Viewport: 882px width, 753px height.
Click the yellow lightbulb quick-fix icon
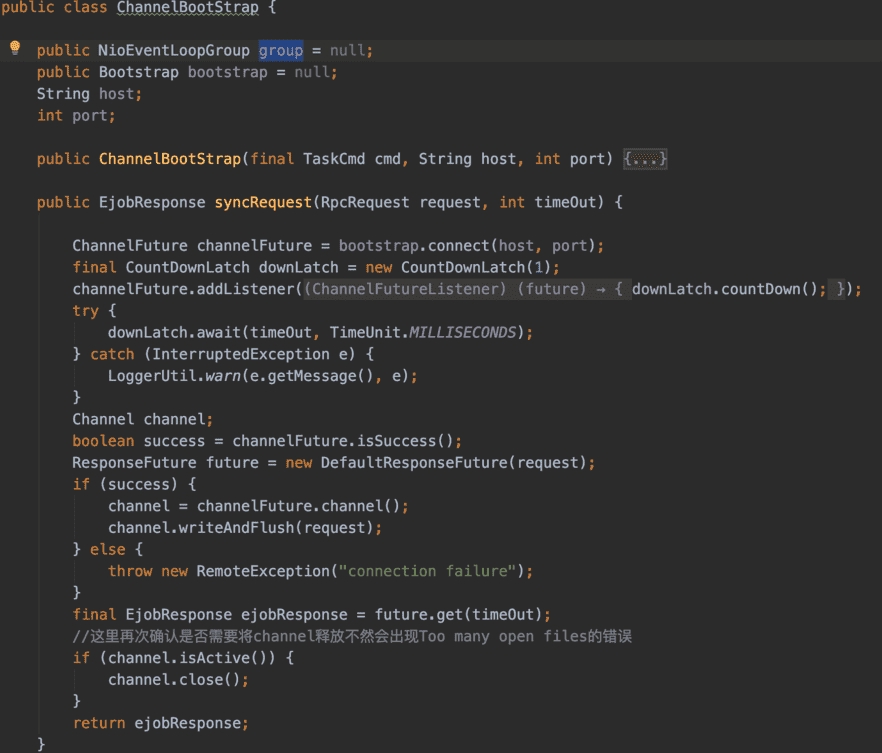coord(15,48)
